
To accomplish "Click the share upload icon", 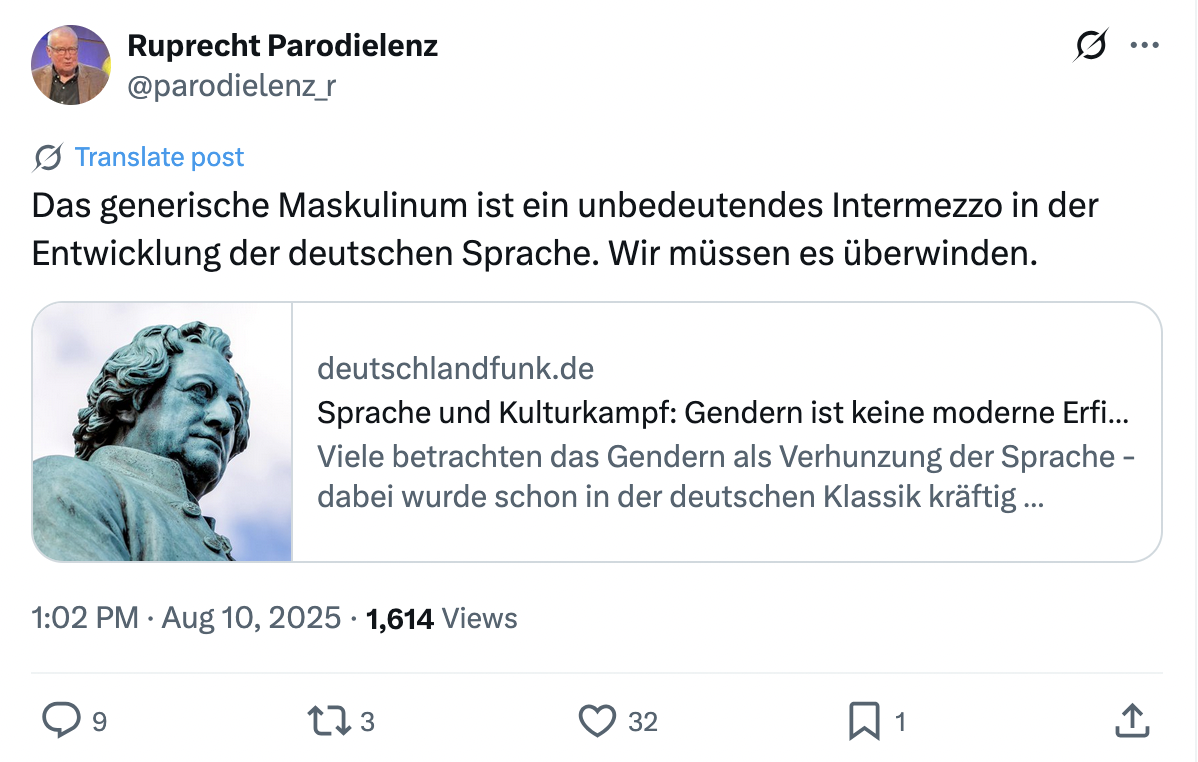I will point(1130,720).
